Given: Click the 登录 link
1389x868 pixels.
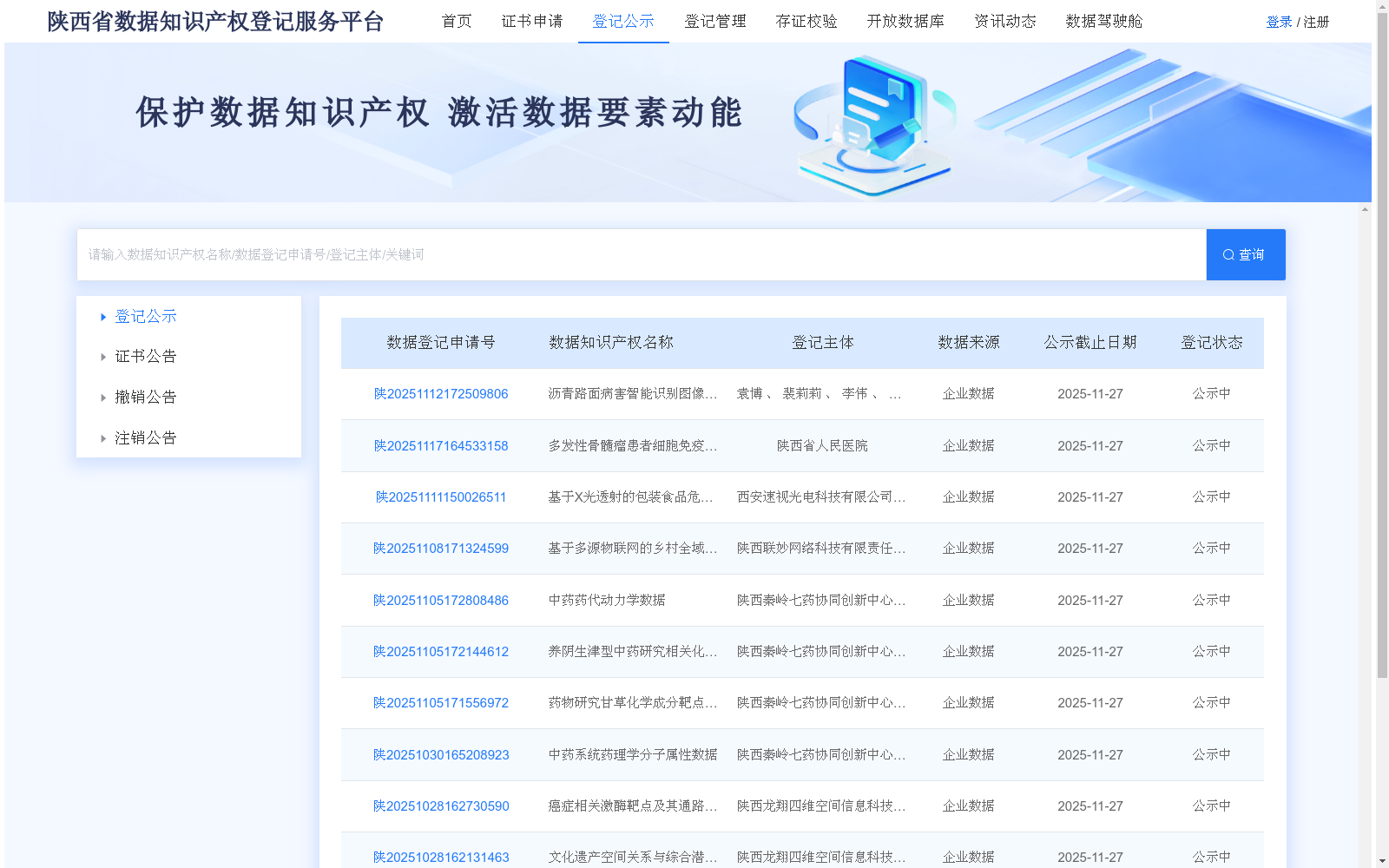Looking at the screenshot, I should [1279, 22].
